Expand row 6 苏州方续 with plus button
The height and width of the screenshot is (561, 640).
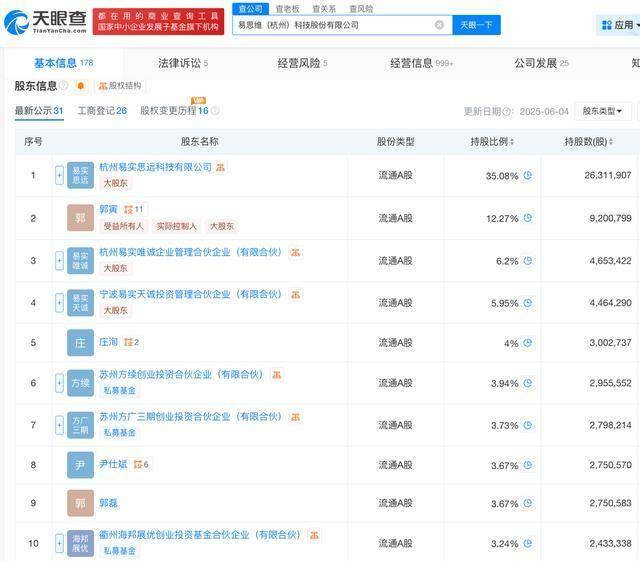coord(59,383)
